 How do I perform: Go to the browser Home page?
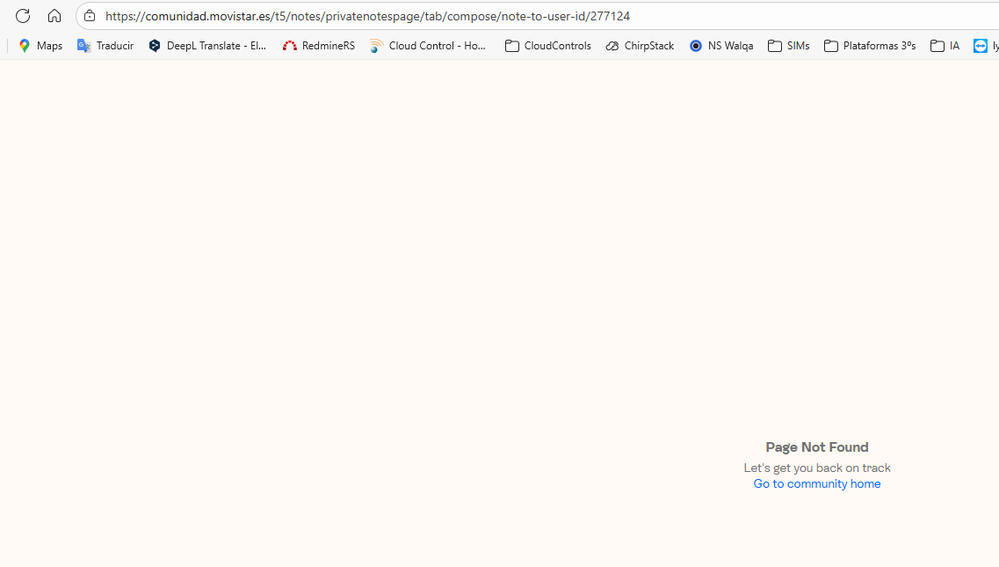pyautogui.click(x=54, y=16)
